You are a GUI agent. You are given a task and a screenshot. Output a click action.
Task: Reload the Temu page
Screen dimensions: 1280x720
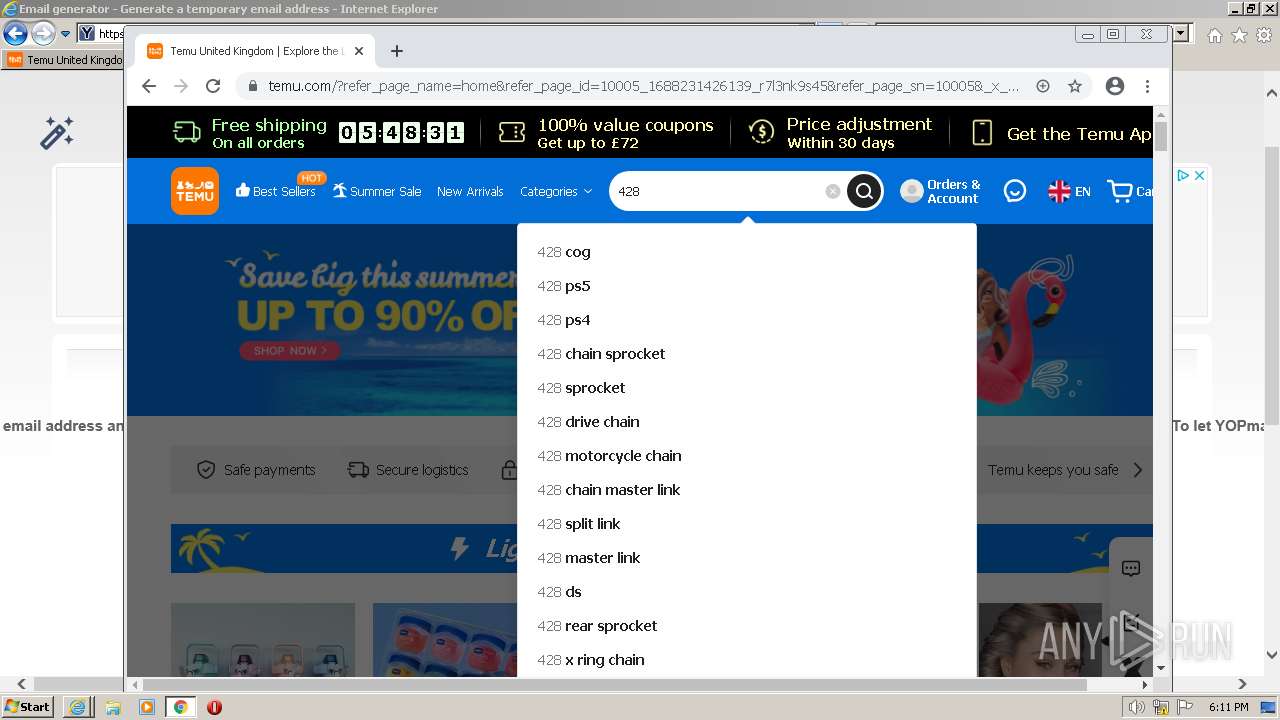pos(213,86)
